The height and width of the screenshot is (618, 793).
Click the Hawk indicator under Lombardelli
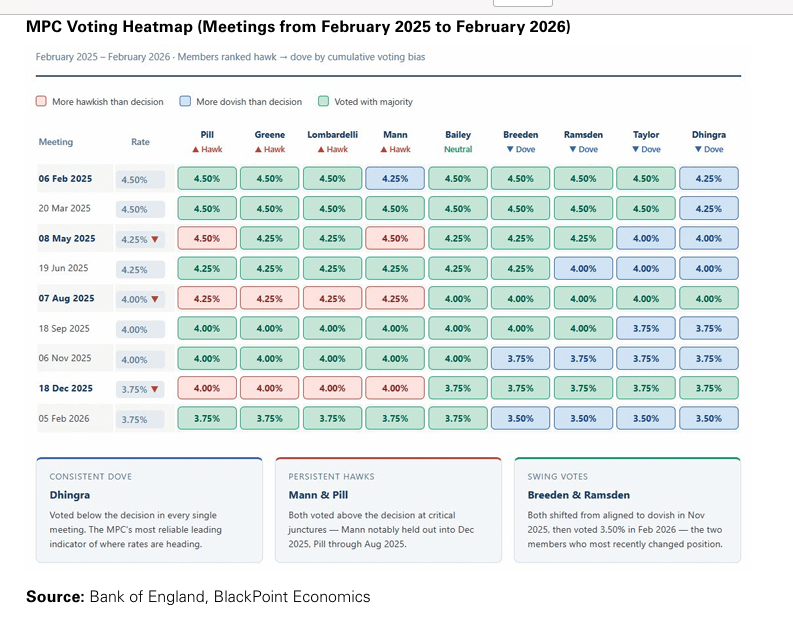tap(332, 149)
